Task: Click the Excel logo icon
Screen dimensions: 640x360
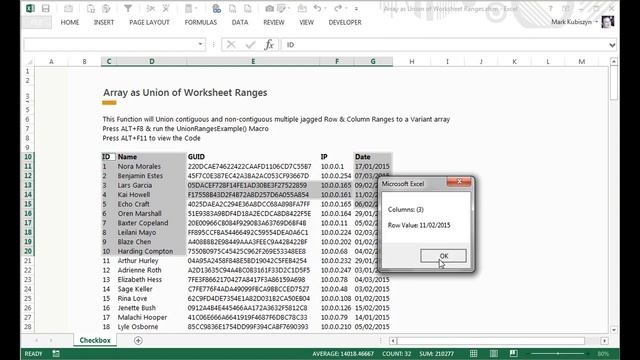Action: (30, 8)
